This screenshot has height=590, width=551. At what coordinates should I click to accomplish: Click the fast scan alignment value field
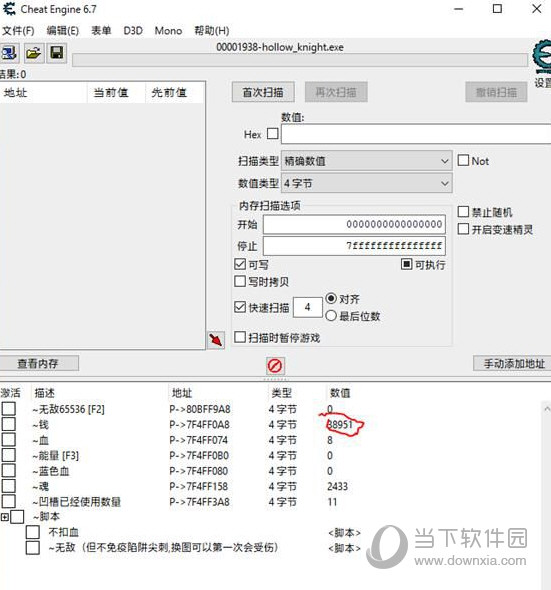308,307
